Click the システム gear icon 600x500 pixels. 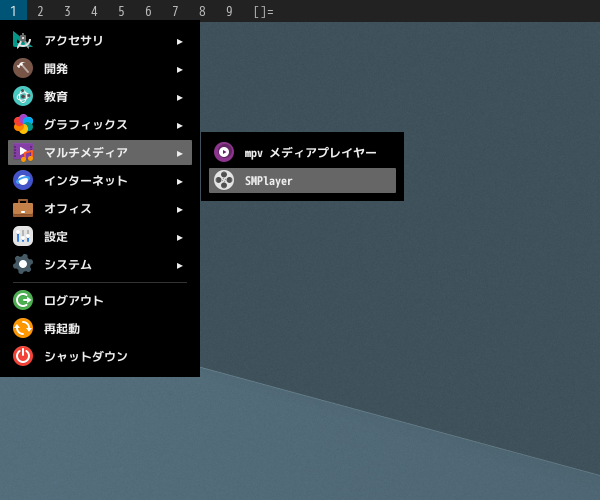point(23,264)
